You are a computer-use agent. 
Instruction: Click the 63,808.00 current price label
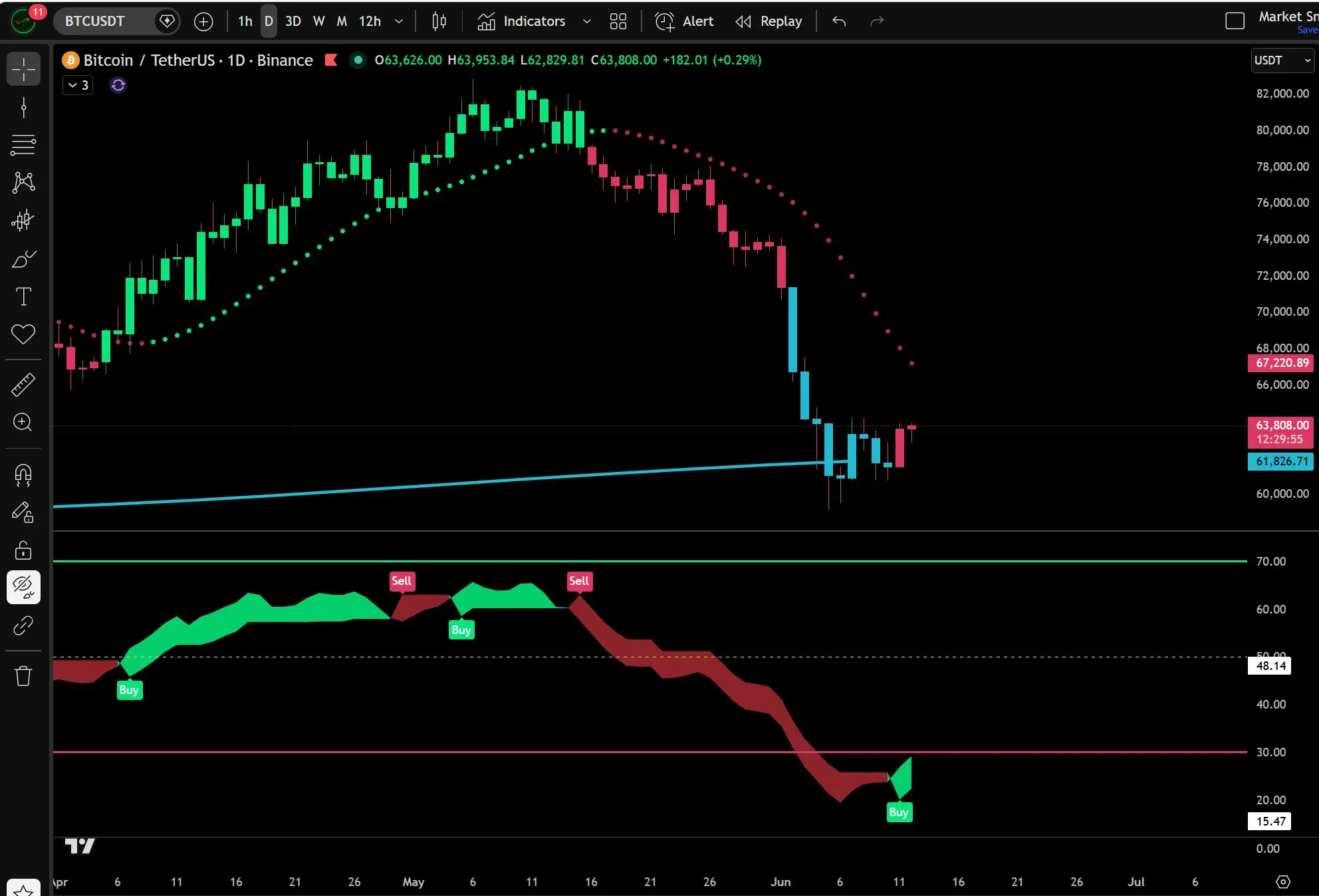(1281, 432)
